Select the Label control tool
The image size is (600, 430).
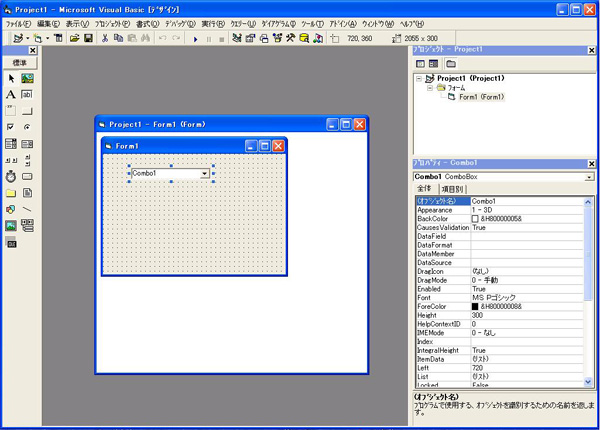[x=11, y=94]
